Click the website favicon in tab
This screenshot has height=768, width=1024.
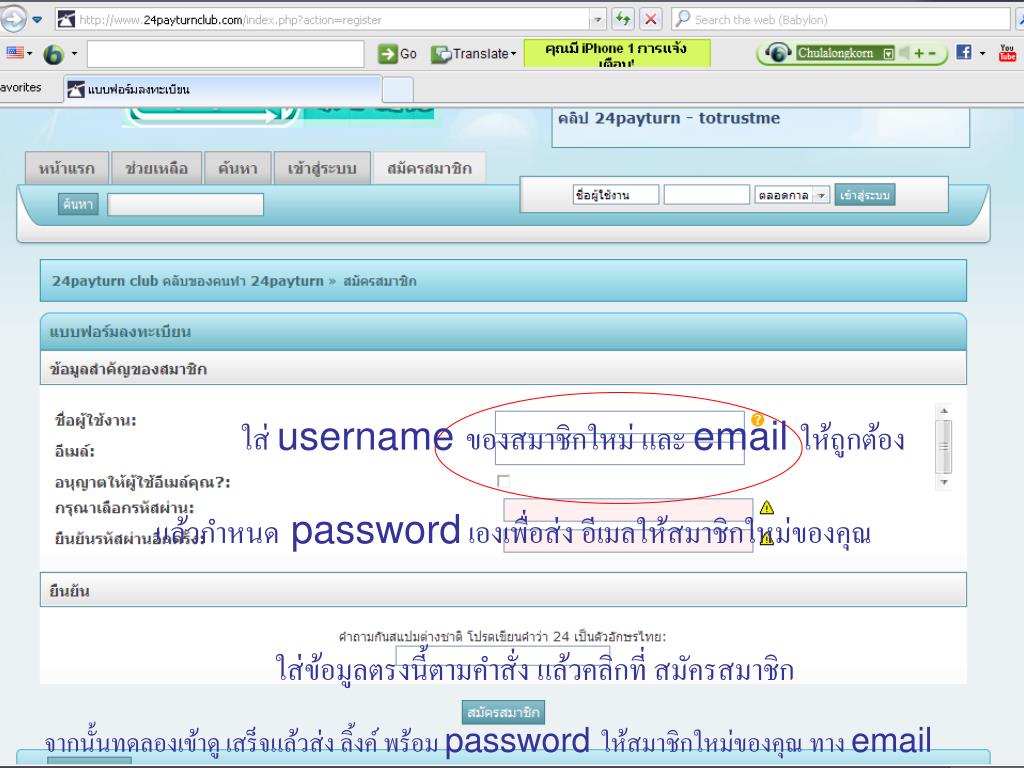pyautogui.click(x=76, y=89)
